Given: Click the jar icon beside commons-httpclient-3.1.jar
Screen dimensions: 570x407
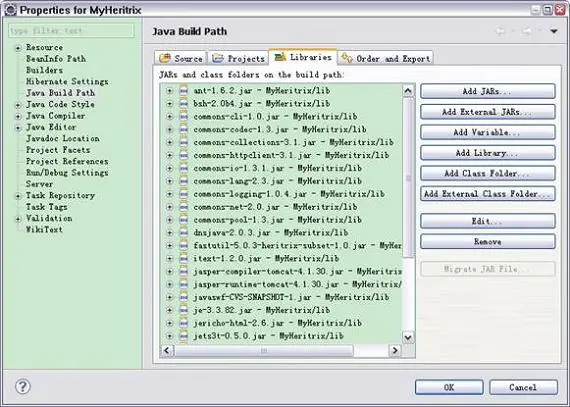Looking at the screenshot, I should point(184,155).
